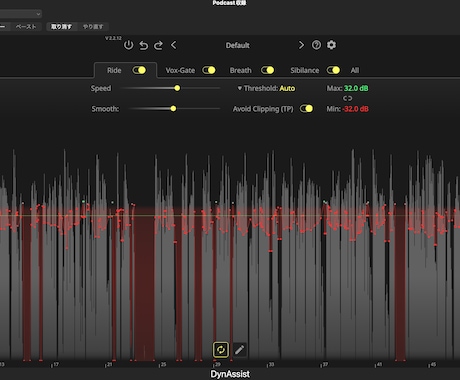The image size is (460, 380).
Task: Switch to the Breath tab
Action: (x=240, y=70)
